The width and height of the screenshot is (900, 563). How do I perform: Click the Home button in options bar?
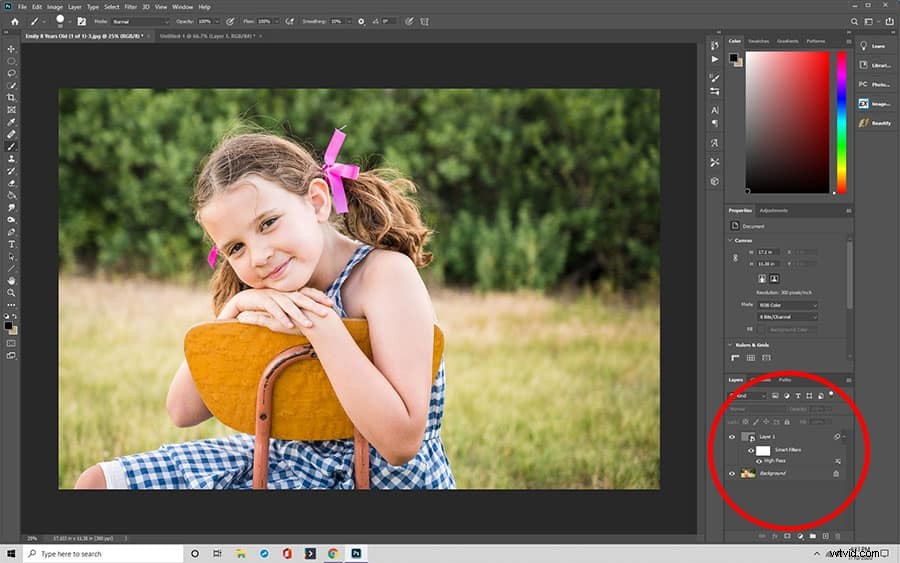tap(15, 22)
